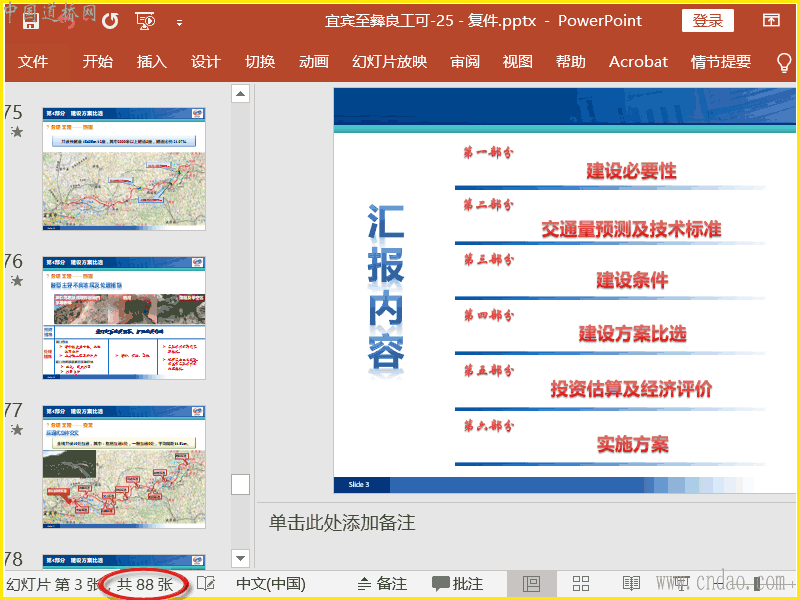Click the 第一部分 label on slide

coord(489,153)
